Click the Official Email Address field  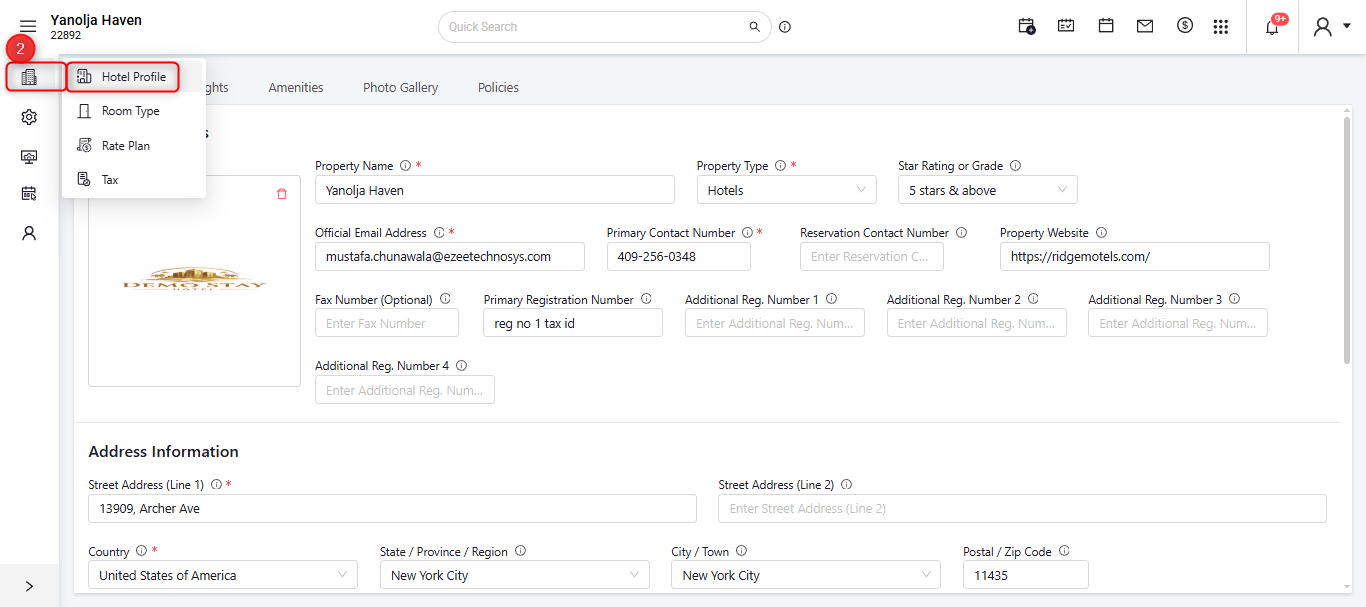pyautogui.click(x=450, y=256)
